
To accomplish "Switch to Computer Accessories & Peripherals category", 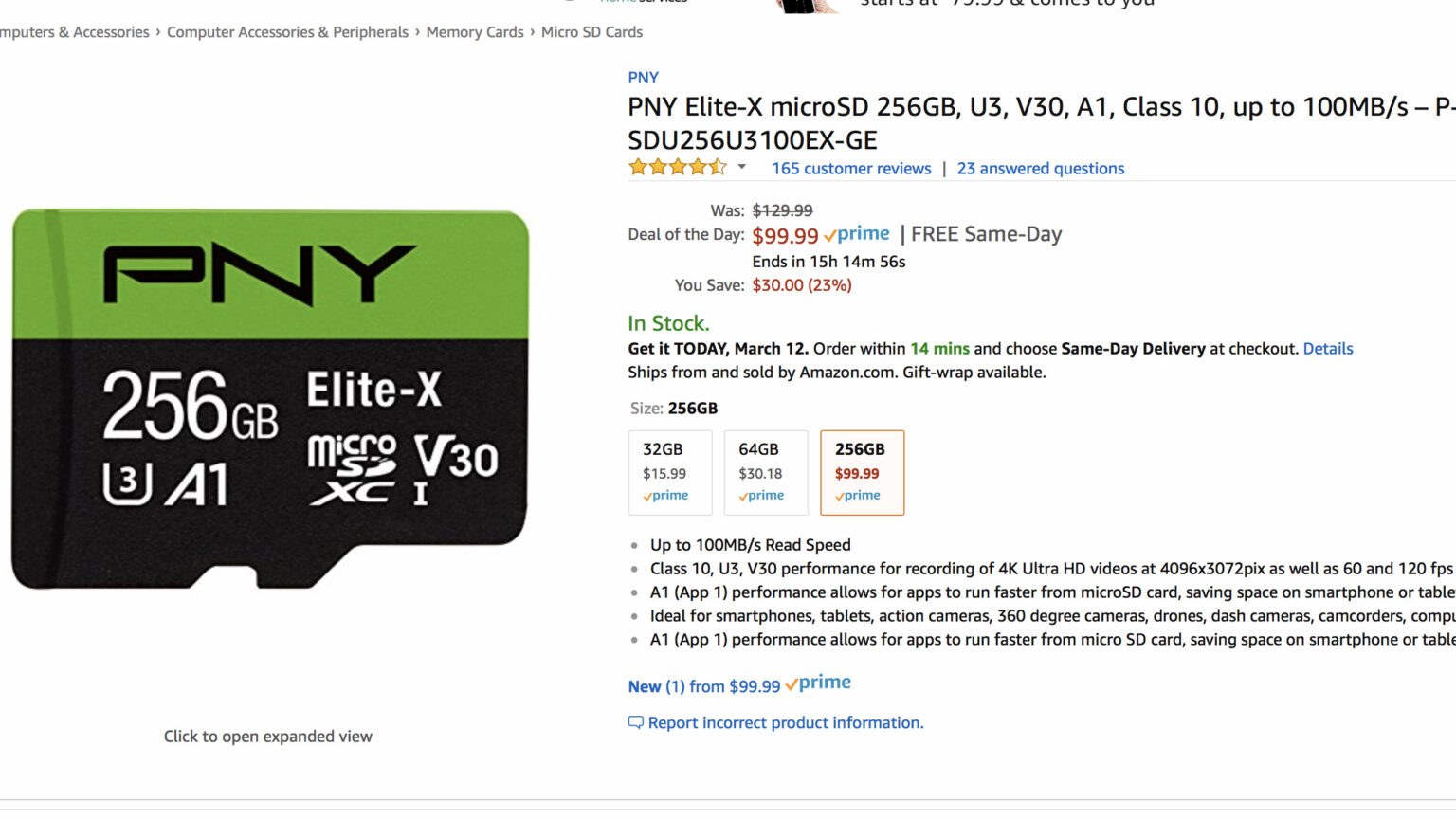I will (287, 31).
